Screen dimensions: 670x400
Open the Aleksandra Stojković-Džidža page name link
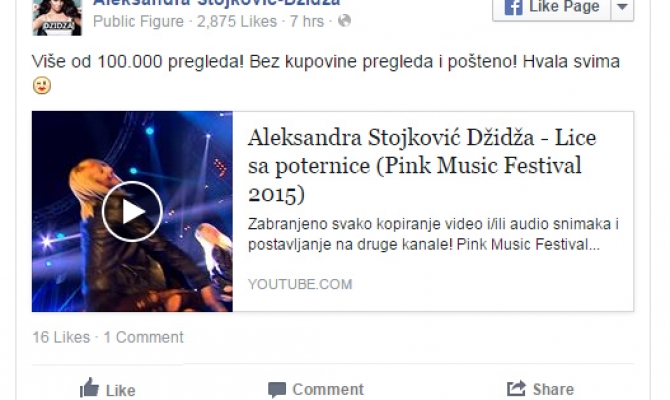click(217, 3)
